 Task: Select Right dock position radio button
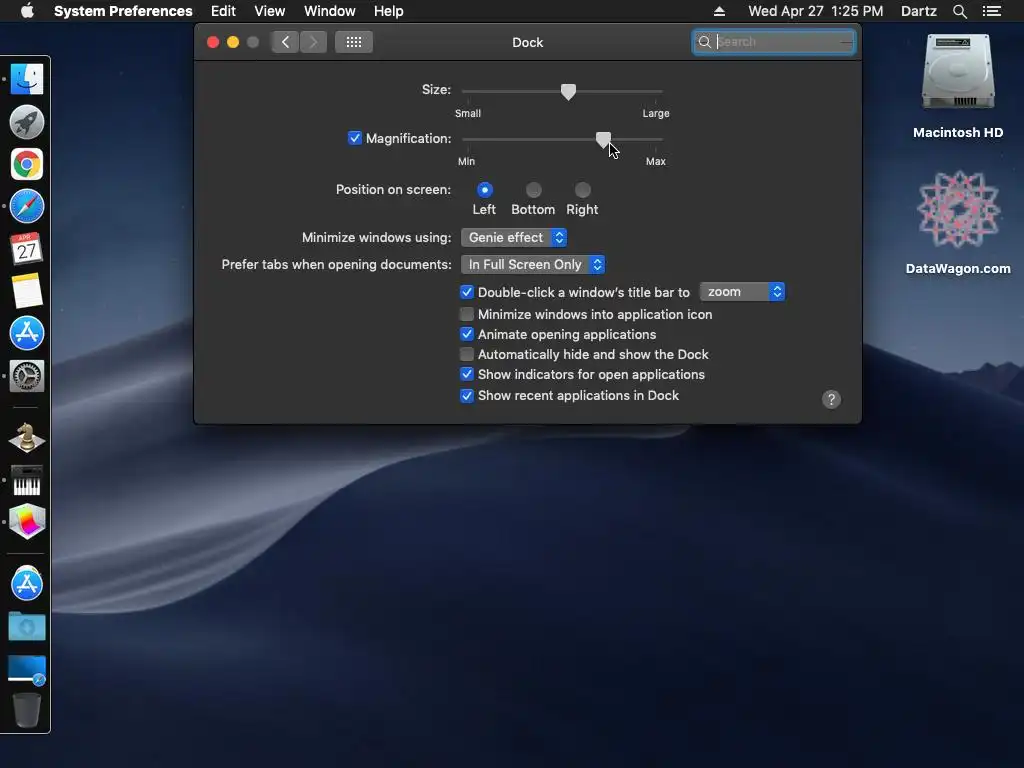coord(583,190)
